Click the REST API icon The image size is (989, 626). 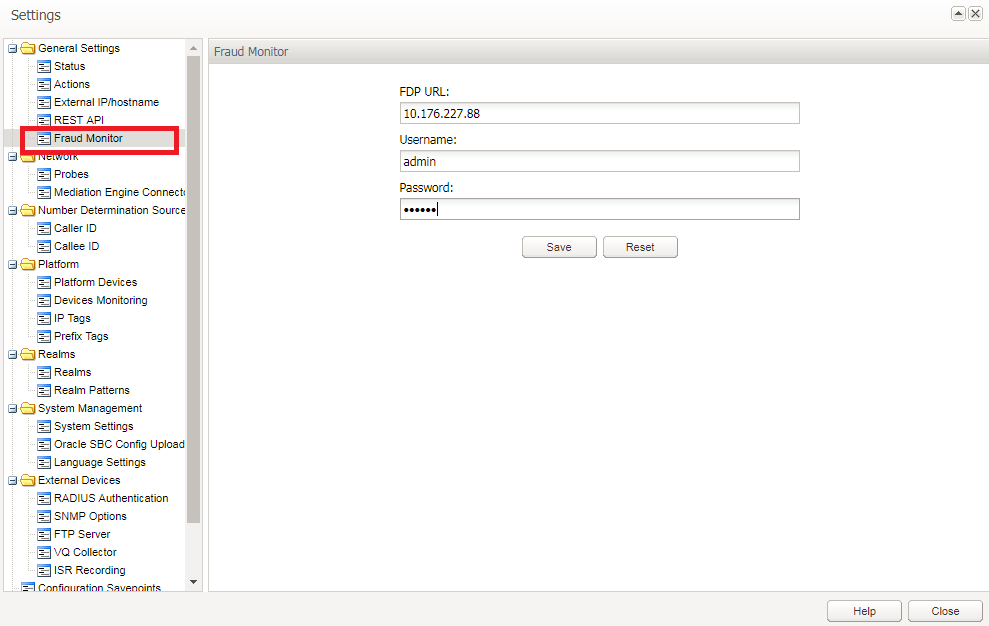44,119
